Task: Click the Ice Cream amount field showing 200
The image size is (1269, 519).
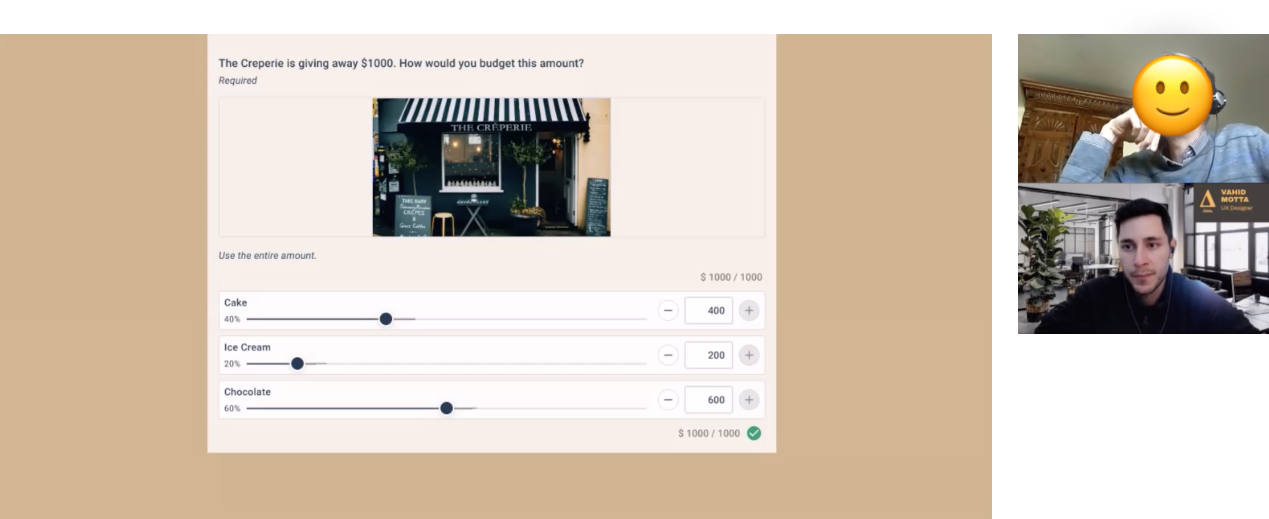Action: [x=709, y=355]
